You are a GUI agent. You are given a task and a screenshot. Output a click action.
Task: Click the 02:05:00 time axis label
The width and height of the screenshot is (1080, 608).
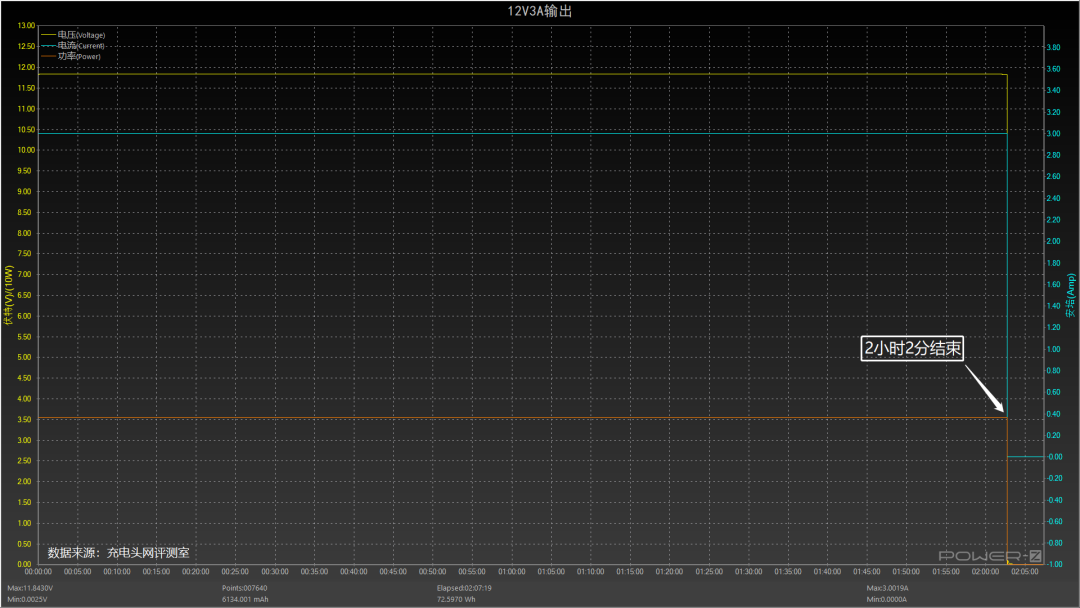coord(1025,572)
